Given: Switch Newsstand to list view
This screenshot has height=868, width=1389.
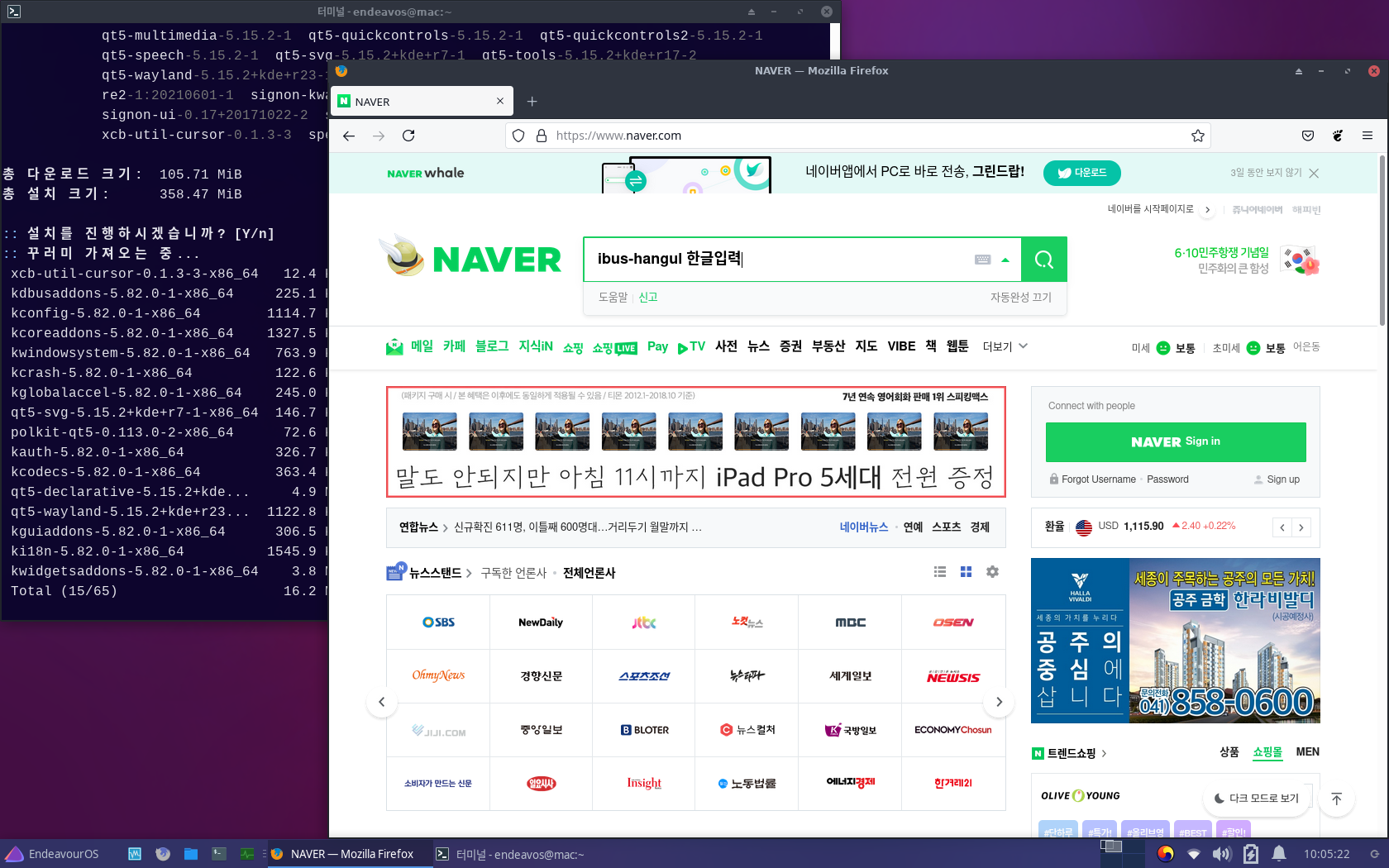Looking at the screenshot, I should tap(940, 572).
